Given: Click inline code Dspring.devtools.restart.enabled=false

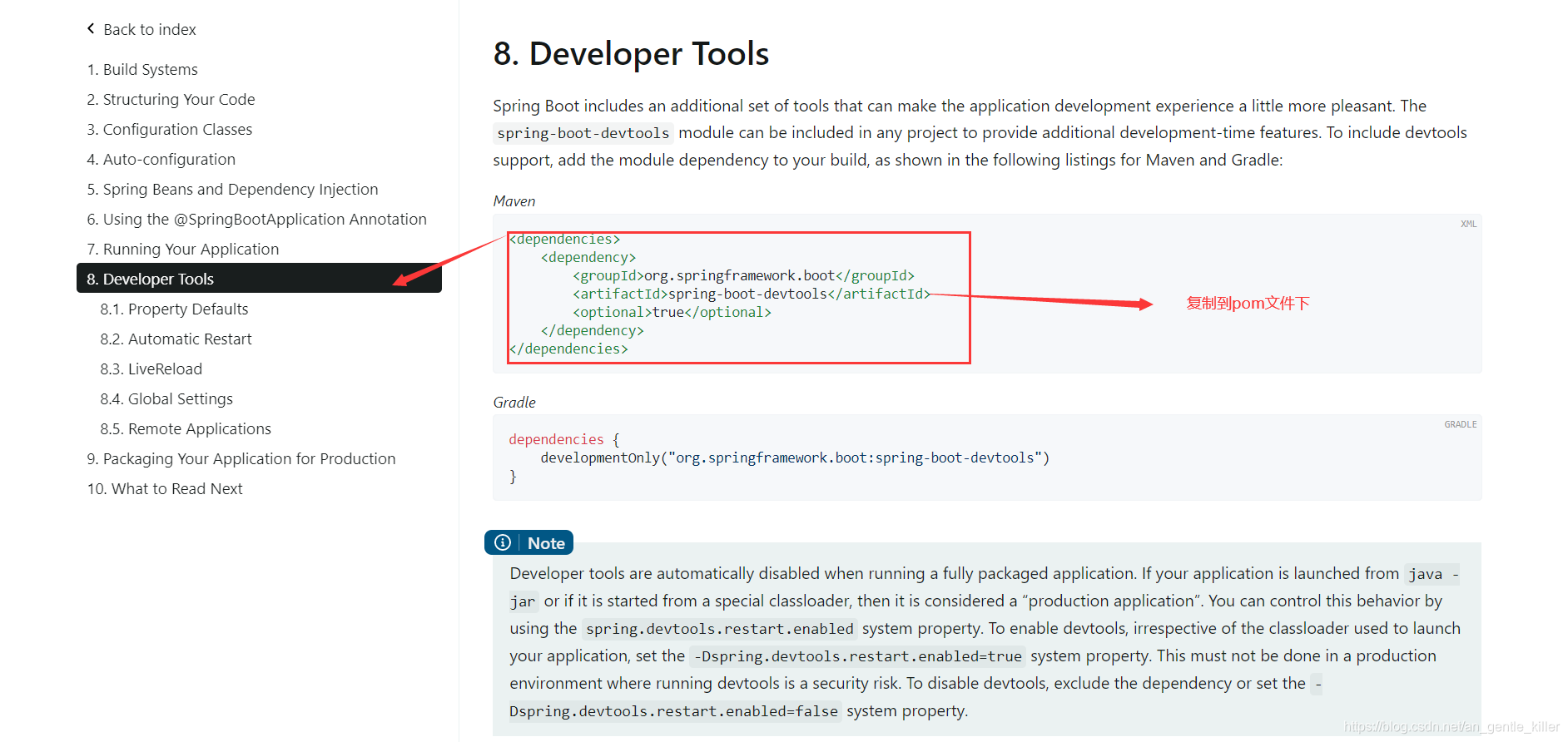Looking at the screenshot, I should point(673,711).
